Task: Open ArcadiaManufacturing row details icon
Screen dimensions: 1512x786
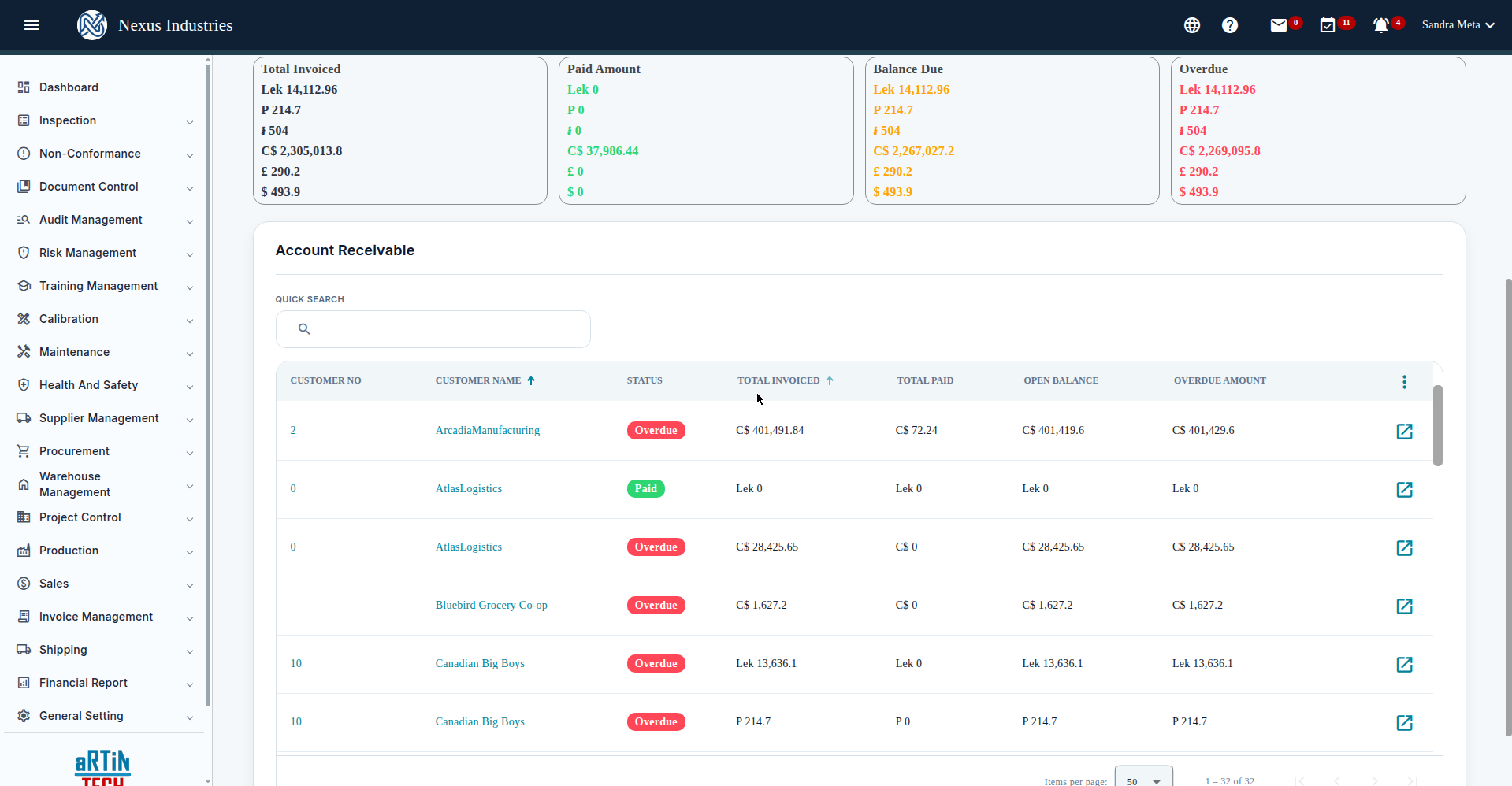Action: pyautogui.click(x=1404, y=431)
